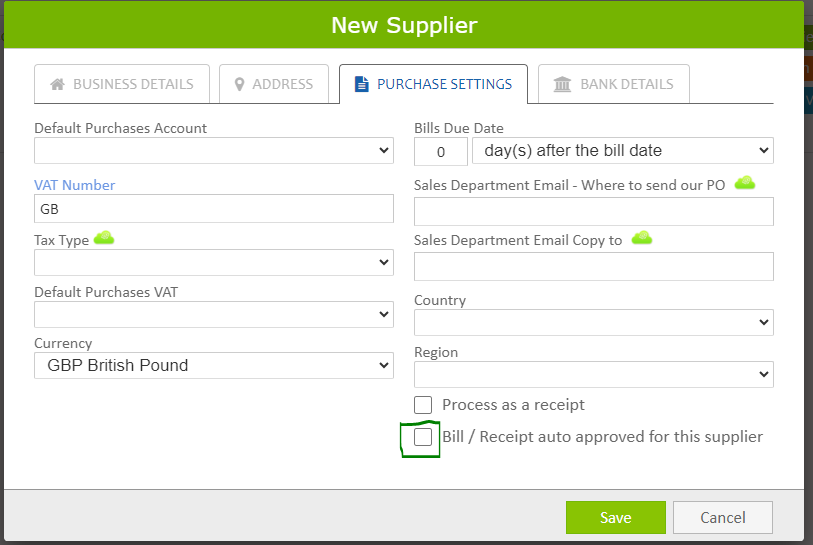Focus the VAT Number input field

point(213,208)
